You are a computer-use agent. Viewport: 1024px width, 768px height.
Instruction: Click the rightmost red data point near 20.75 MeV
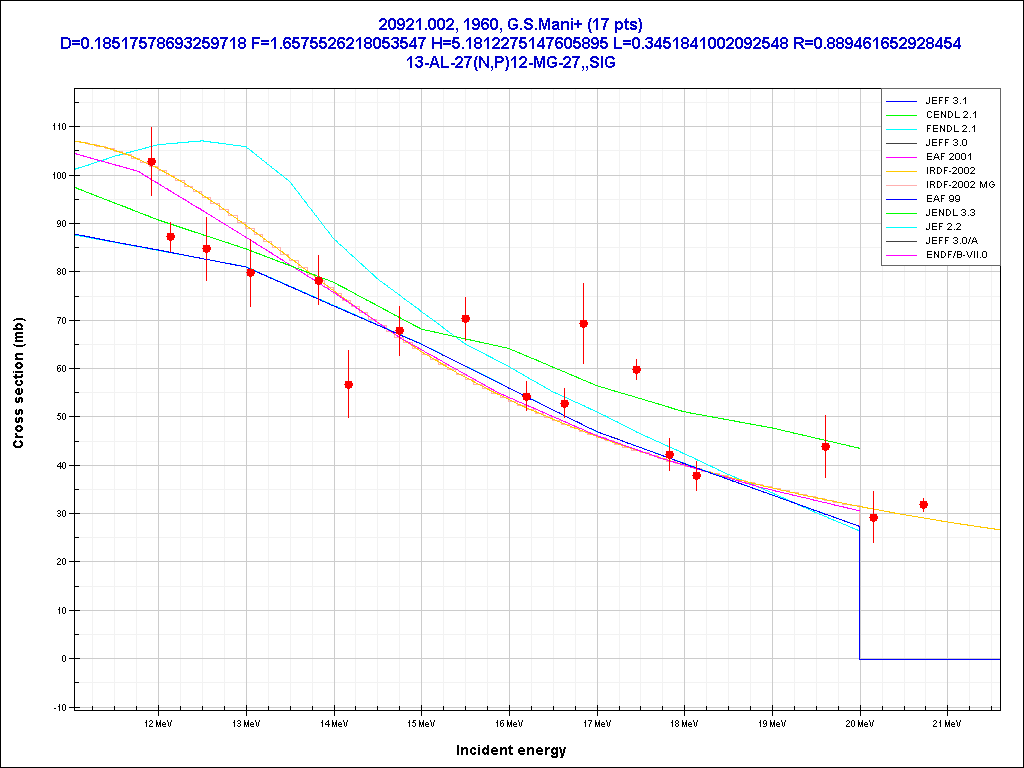923,504
